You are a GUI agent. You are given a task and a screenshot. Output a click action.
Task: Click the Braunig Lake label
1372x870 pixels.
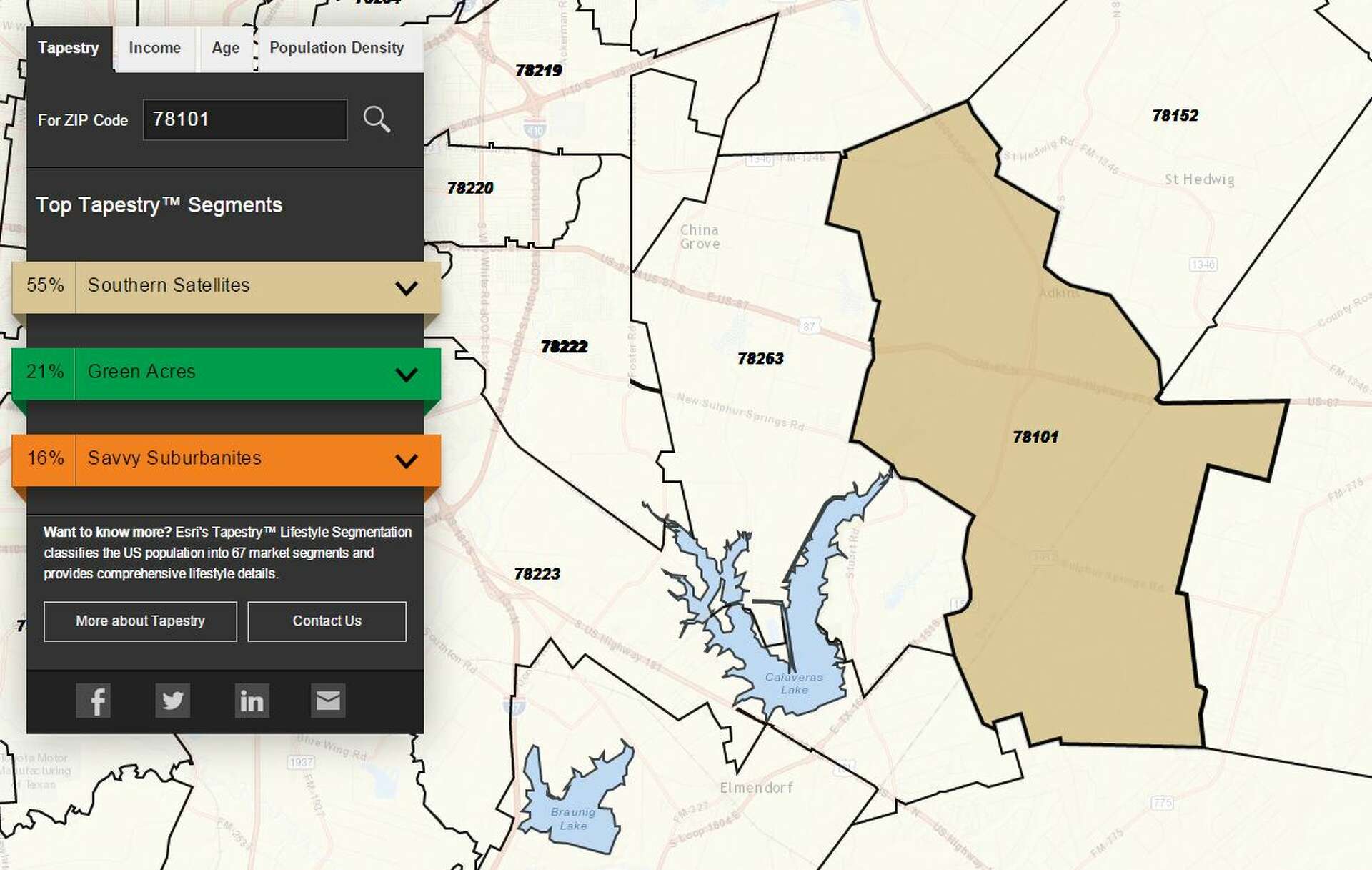[x=573, y=819]
